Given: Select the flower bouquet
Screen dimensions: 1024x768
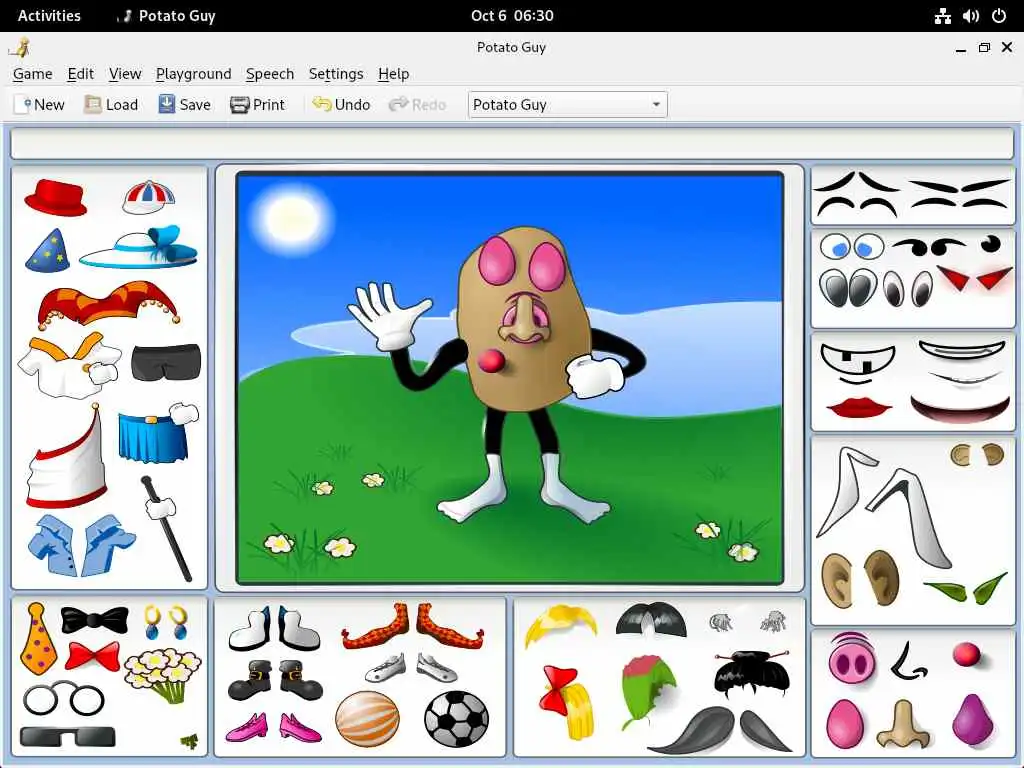Looking at the screenshot, I should pyautogui.click(x=163, y=675).
